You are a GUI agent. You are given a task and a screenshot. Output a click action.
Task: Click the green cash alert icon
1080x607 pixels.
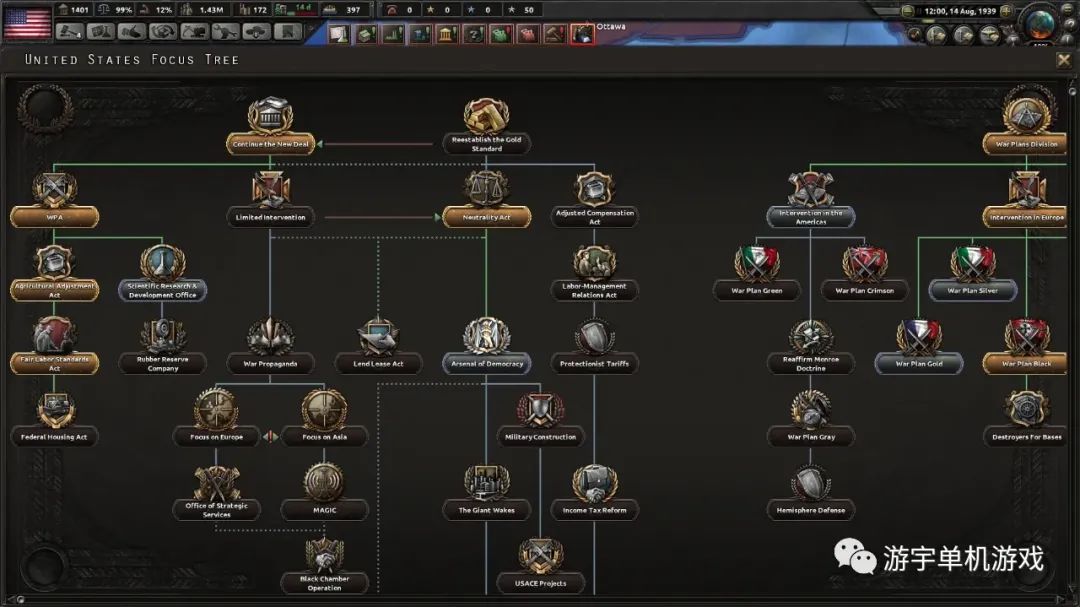tap(366, 34)
